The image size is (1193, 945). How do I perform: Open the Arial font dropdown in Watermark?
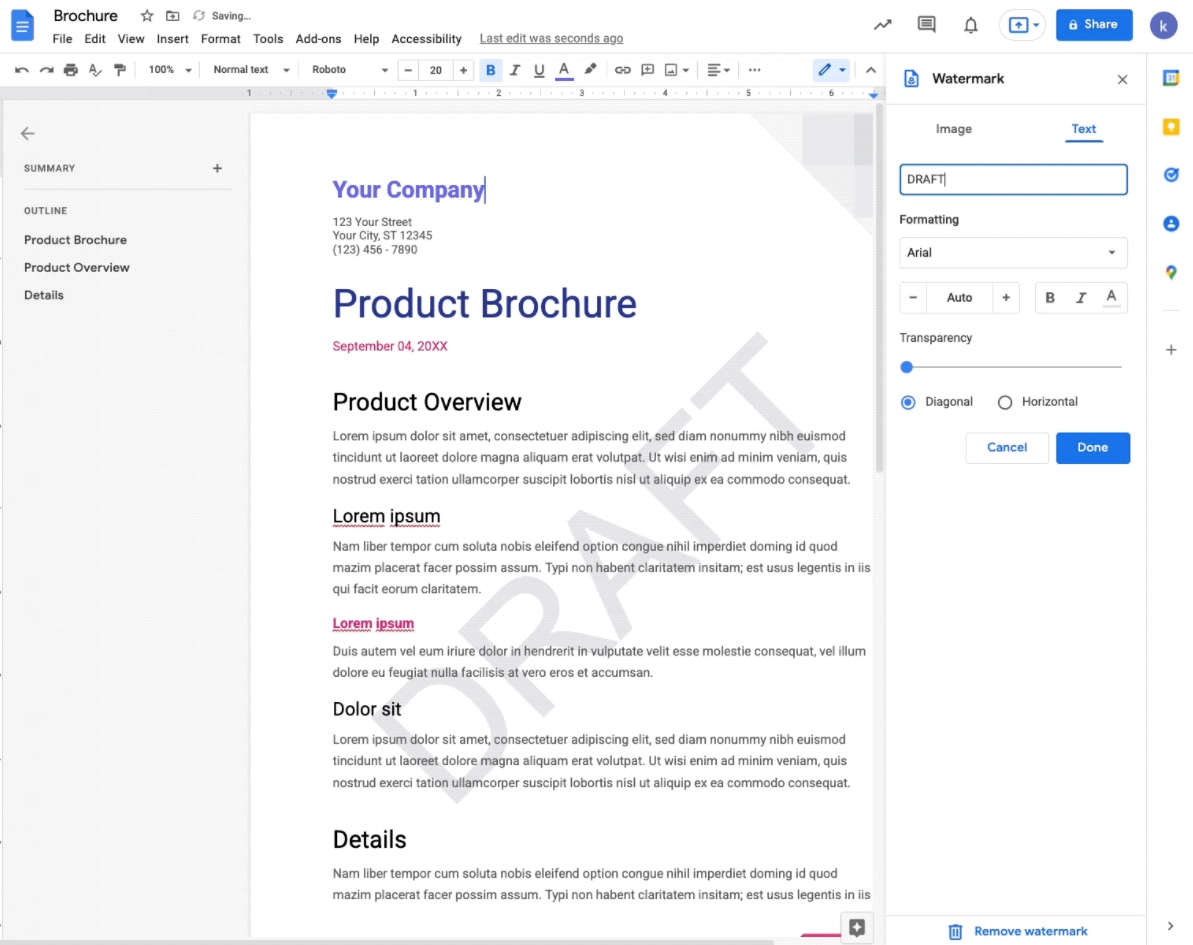pyautogui.click(x=1013, y=253)
